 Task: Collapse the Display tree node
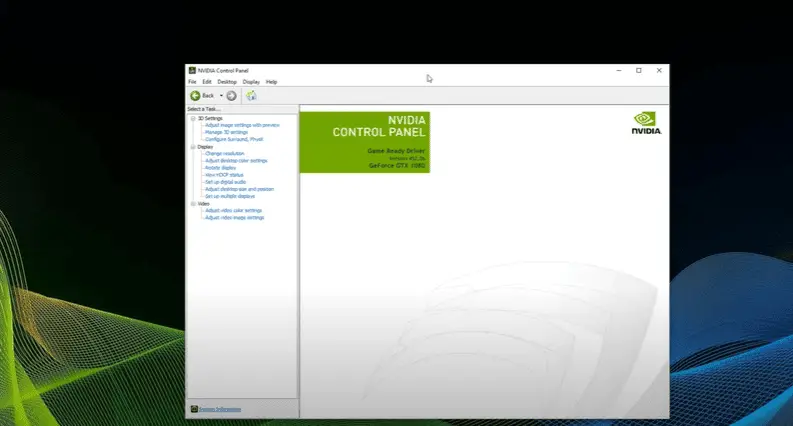tap(193, 147)
